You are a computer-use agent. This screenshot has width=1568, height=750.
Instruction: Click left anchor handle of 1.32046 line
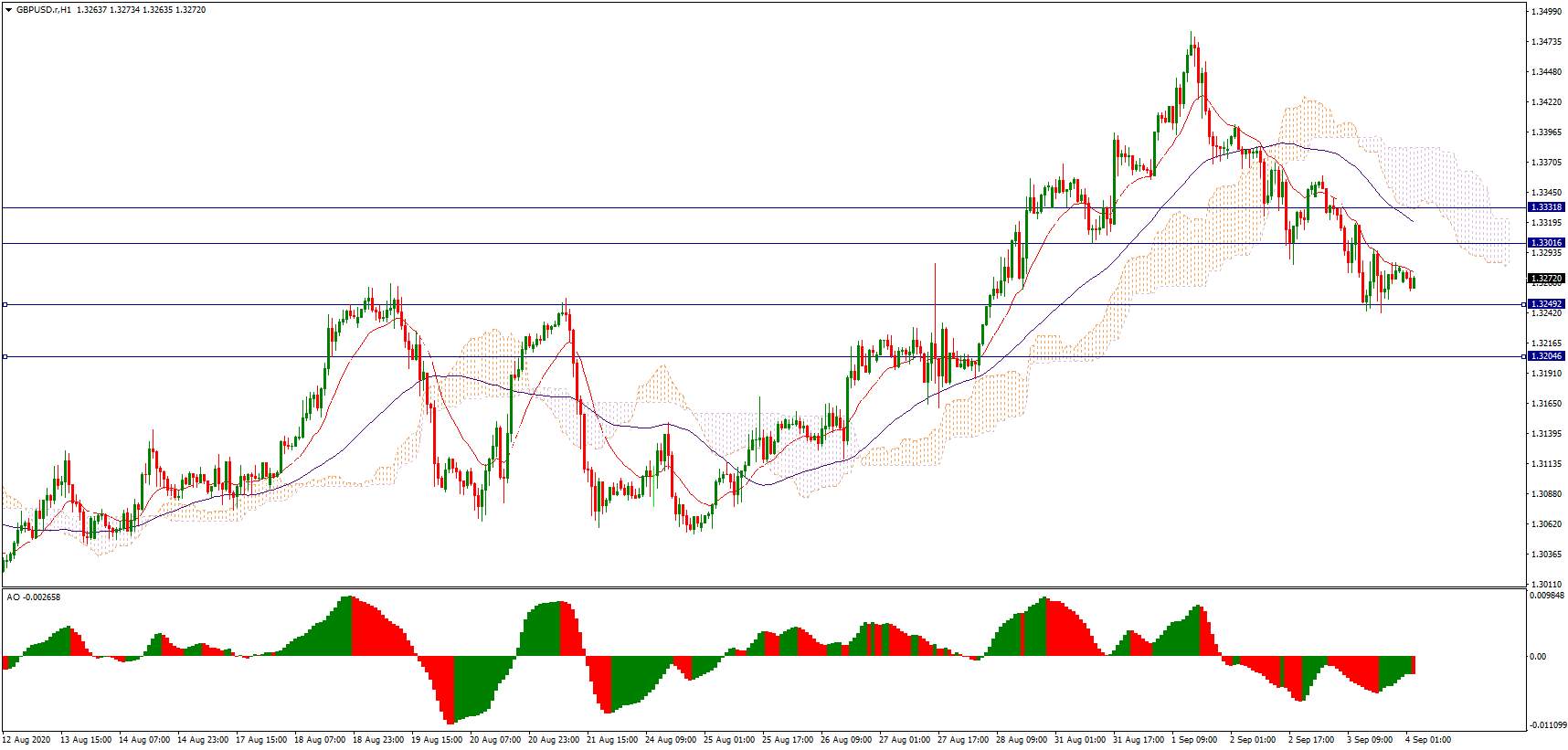coord(5,356)
